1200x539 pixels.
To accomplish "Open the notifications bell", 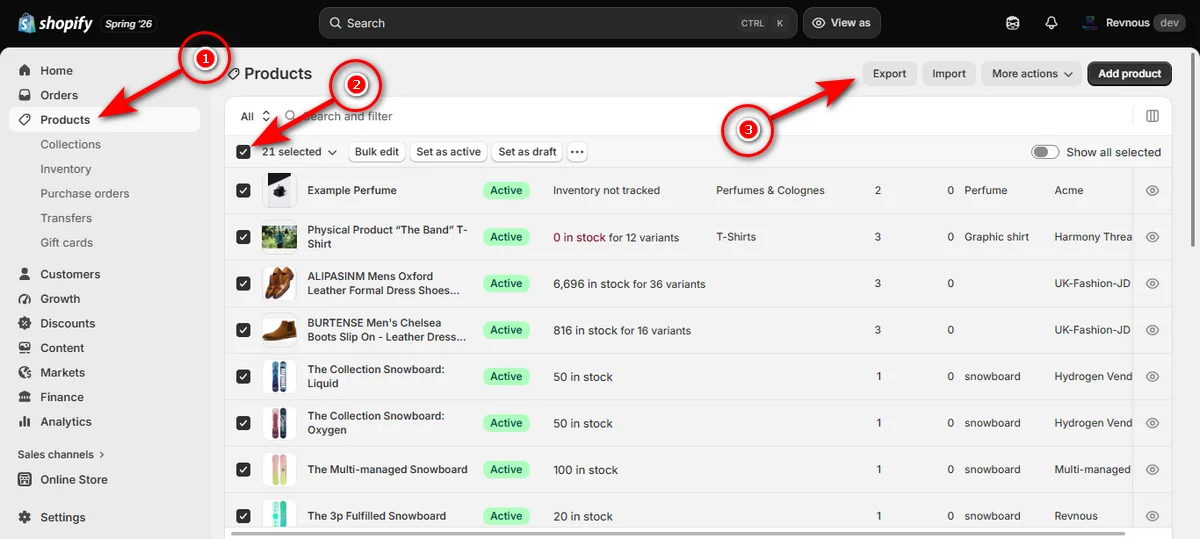I will click(x=1051, y=23).
